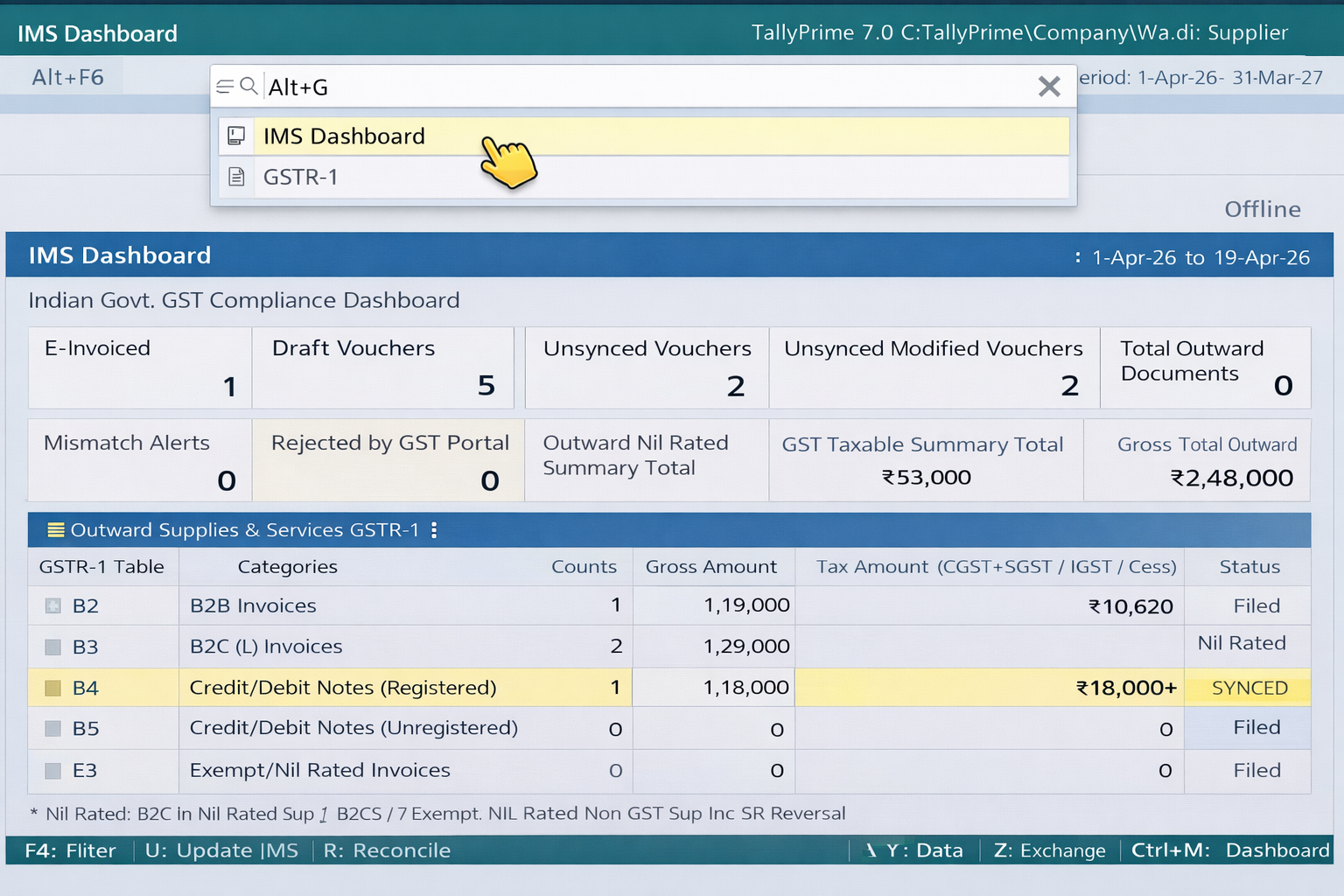Image resolution: width=1344 pixels, height=896 pixels.
Task: Click the report icon beside IMS Dashboard suggestion
Action: pyautogui.click(x=235, y=136)
